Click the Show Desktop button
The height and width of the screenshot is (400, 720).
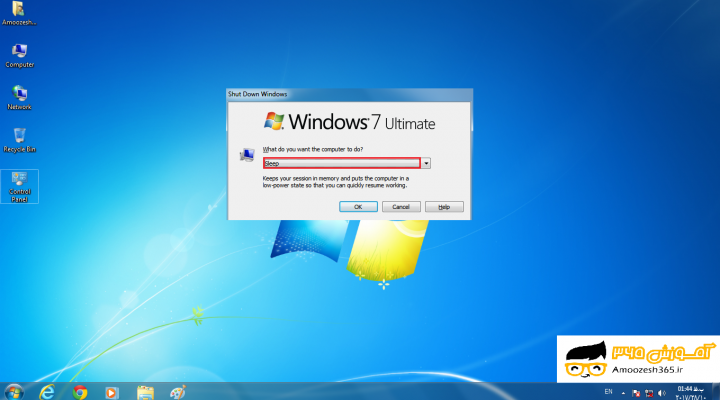point(716,392)
